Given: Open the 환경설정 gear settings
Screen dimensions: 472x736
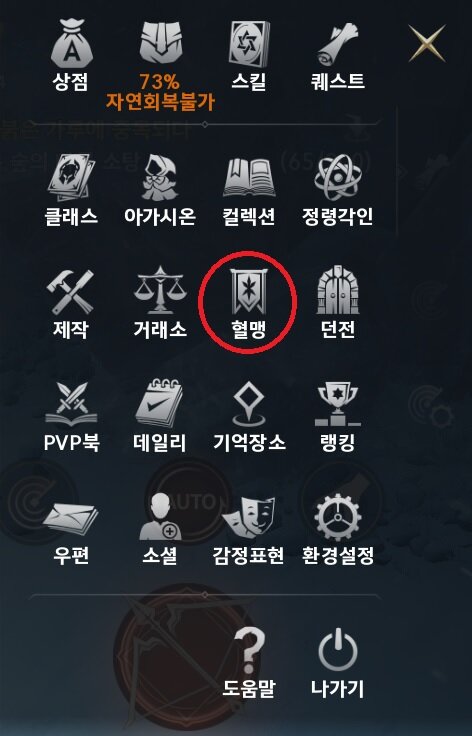Looking at the screenshot, I should pos(338,517).
